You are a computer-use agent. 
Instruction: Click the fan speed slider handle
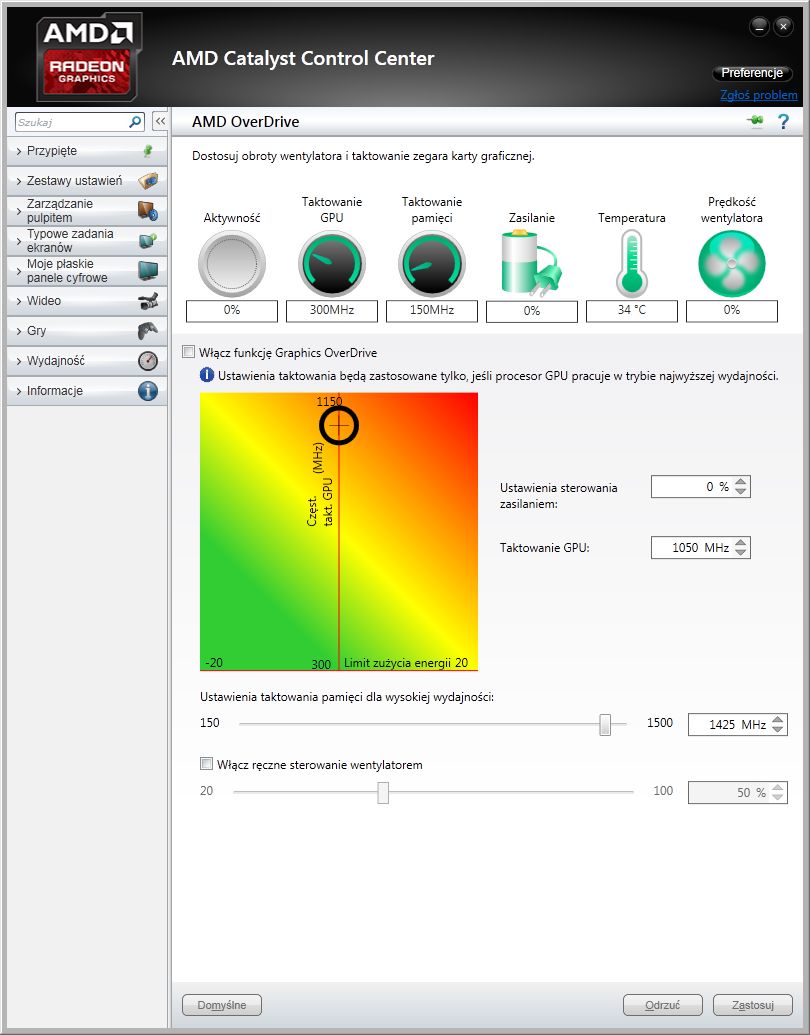coord(383,792)
